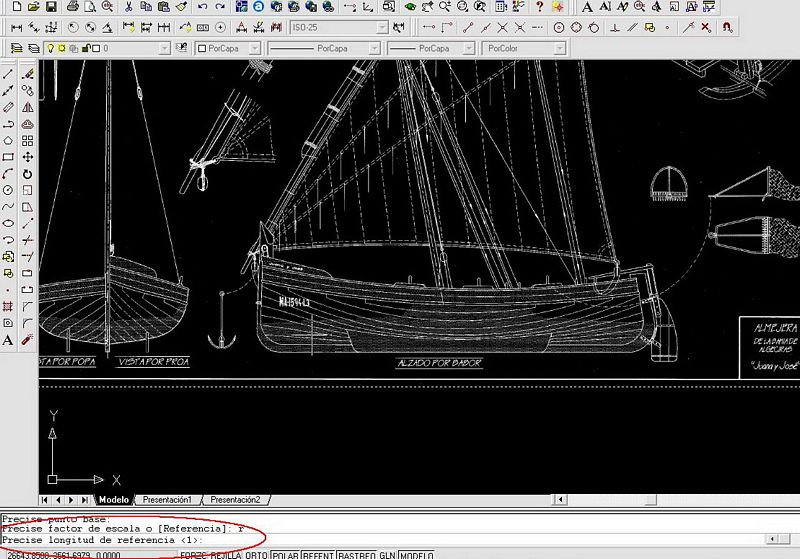Open the PorCapa lineweight dropdown

(x=469, y=48)
